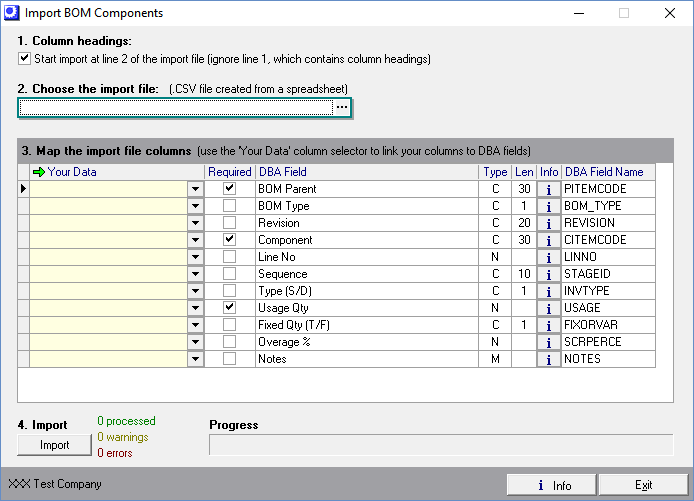This screenshot has height=501, width=694.
Task: Open Your Data dropdown for Type (S/D)
Action: coord(195,291)
